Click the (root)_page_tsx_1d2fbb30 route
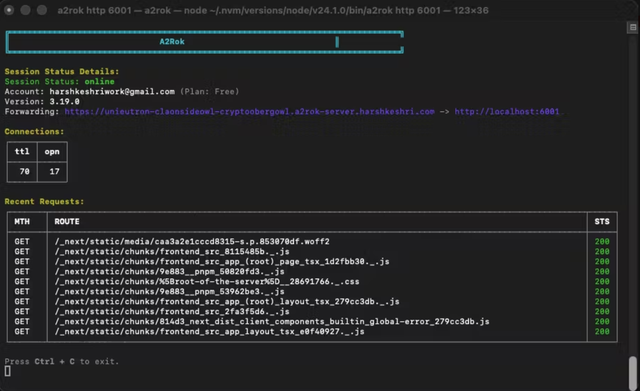 (x=222, y=261)
